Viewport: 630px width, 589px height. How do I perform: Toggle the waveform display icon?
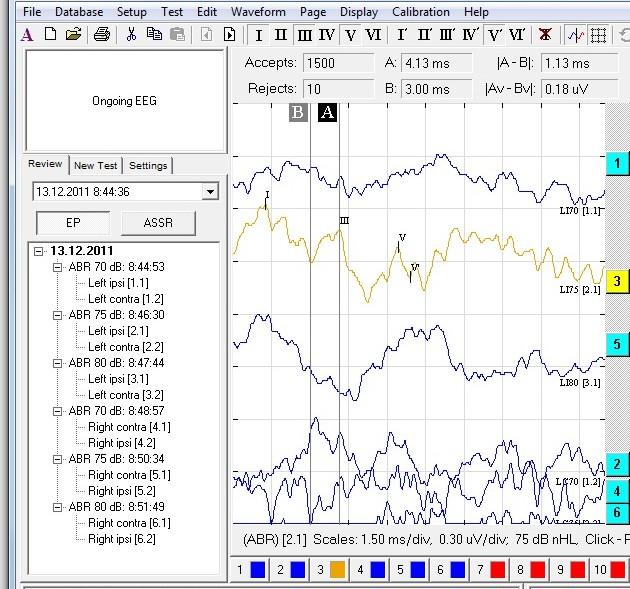tap(576, 35)
